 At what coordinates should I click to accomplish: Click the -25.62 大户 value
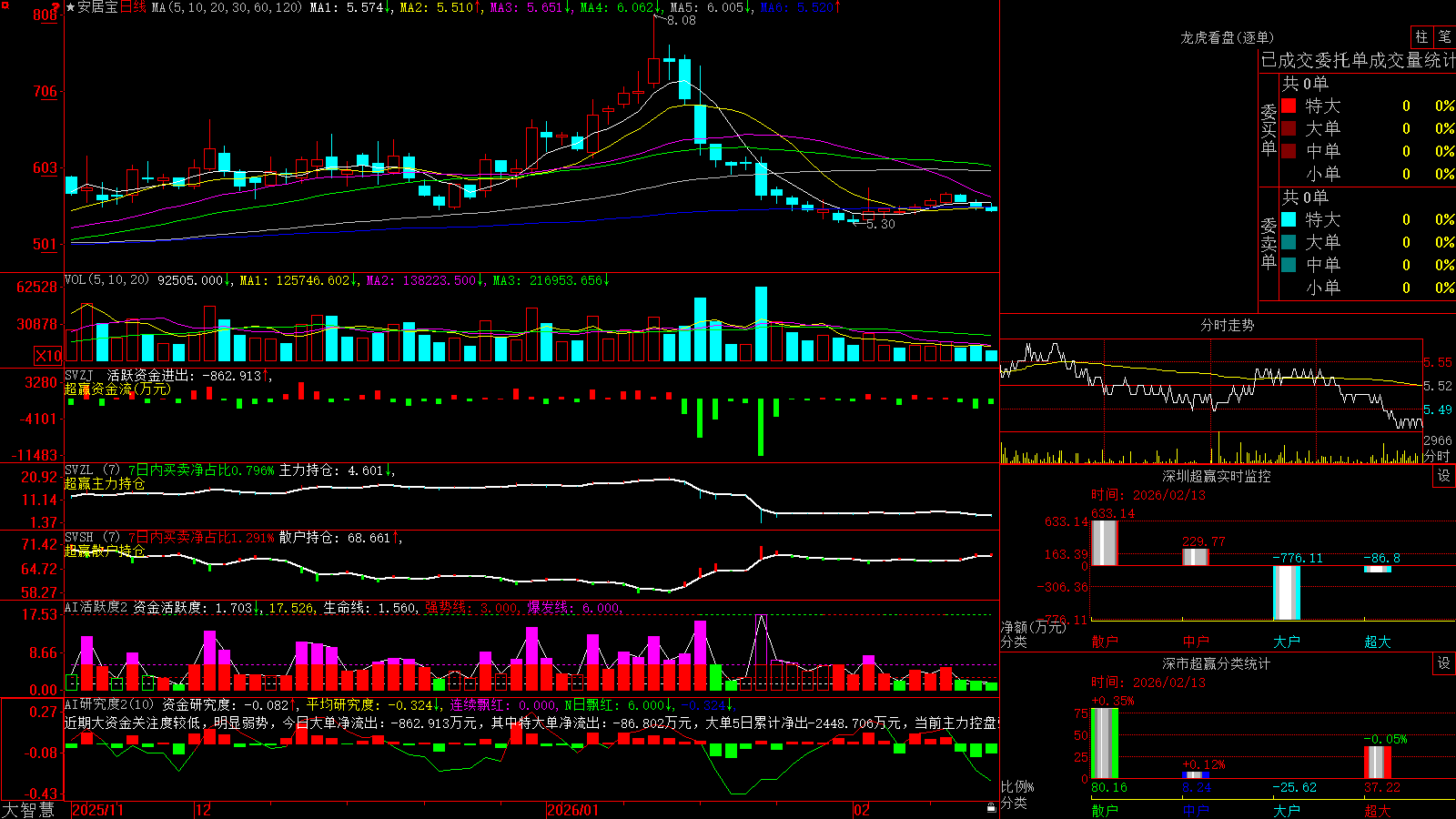1294,787
